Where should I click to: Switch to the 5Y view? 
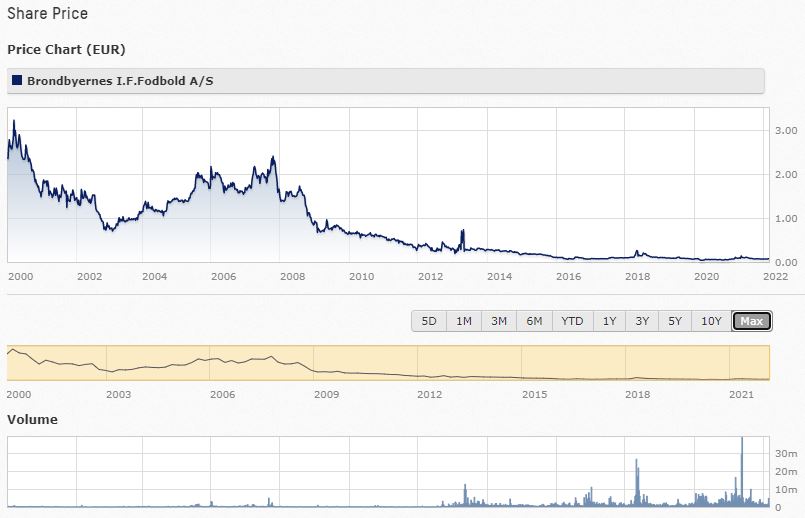point(675,321)
